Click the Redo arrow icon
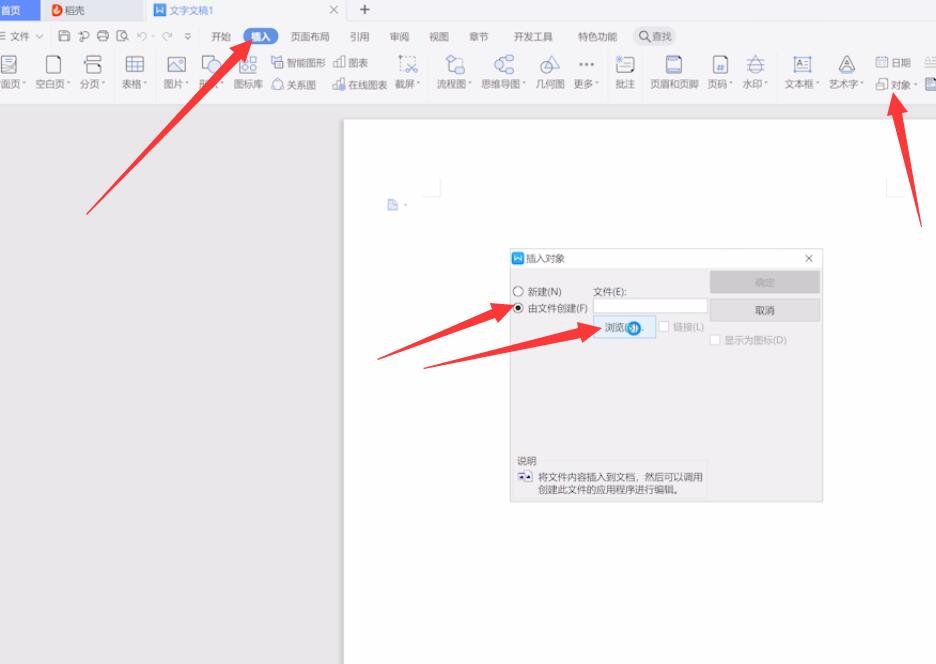This screenshot has width=936, height=664. point(168,36)
